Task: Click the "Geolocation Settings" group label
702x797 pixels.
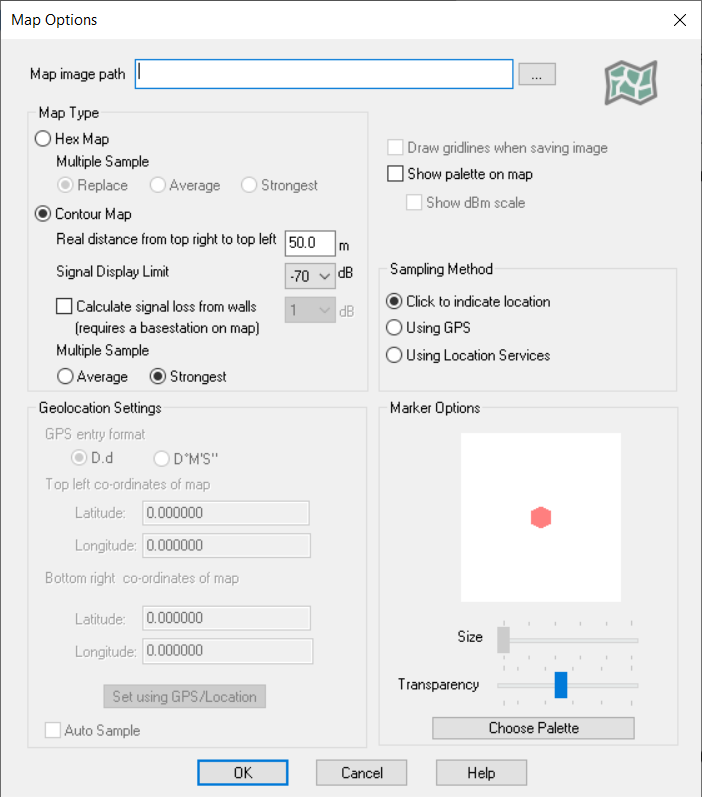Action: coord(100,408)
